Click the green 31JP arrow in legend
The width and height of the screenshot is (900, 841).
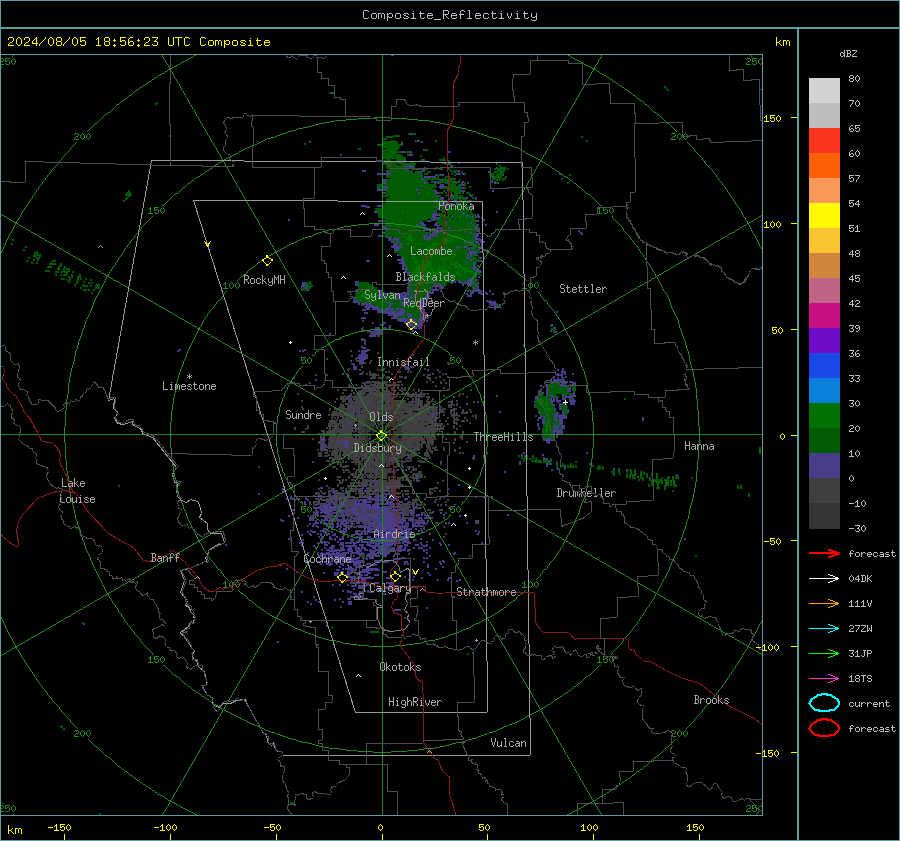point(824,653)
